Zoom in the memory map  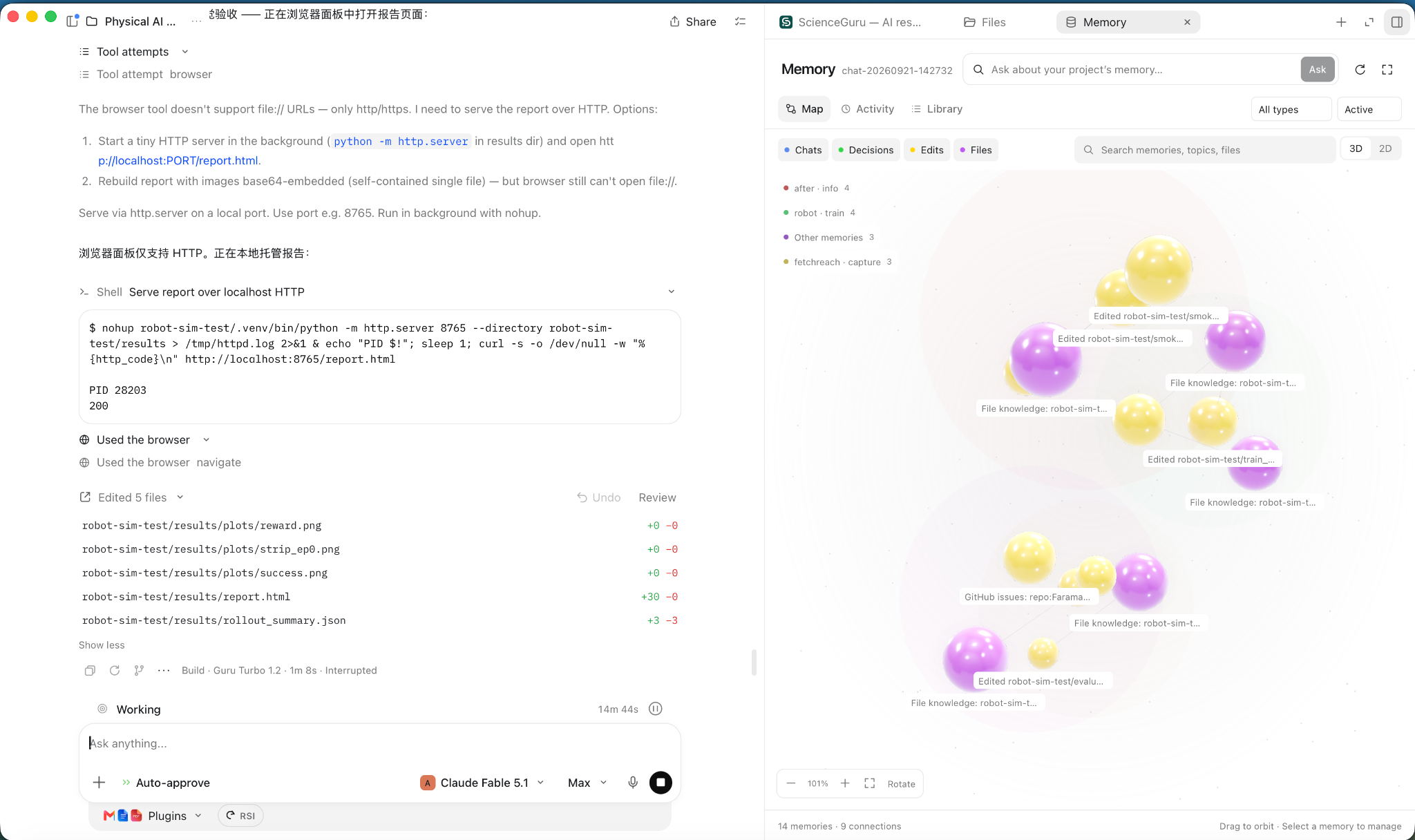point(845,783)
